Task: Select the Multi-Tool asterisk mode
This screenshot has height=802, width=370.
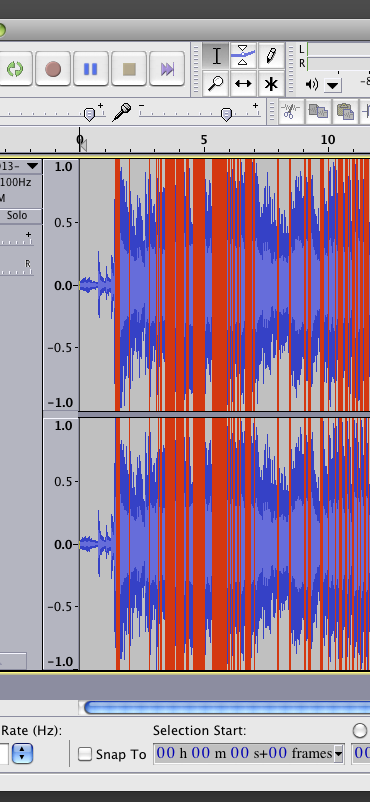Action: point(271,83)
